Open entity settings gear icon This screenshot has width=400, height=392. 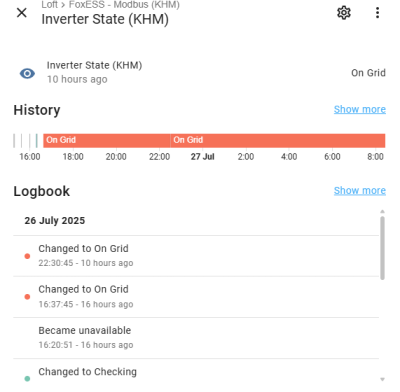pos(344,13)
